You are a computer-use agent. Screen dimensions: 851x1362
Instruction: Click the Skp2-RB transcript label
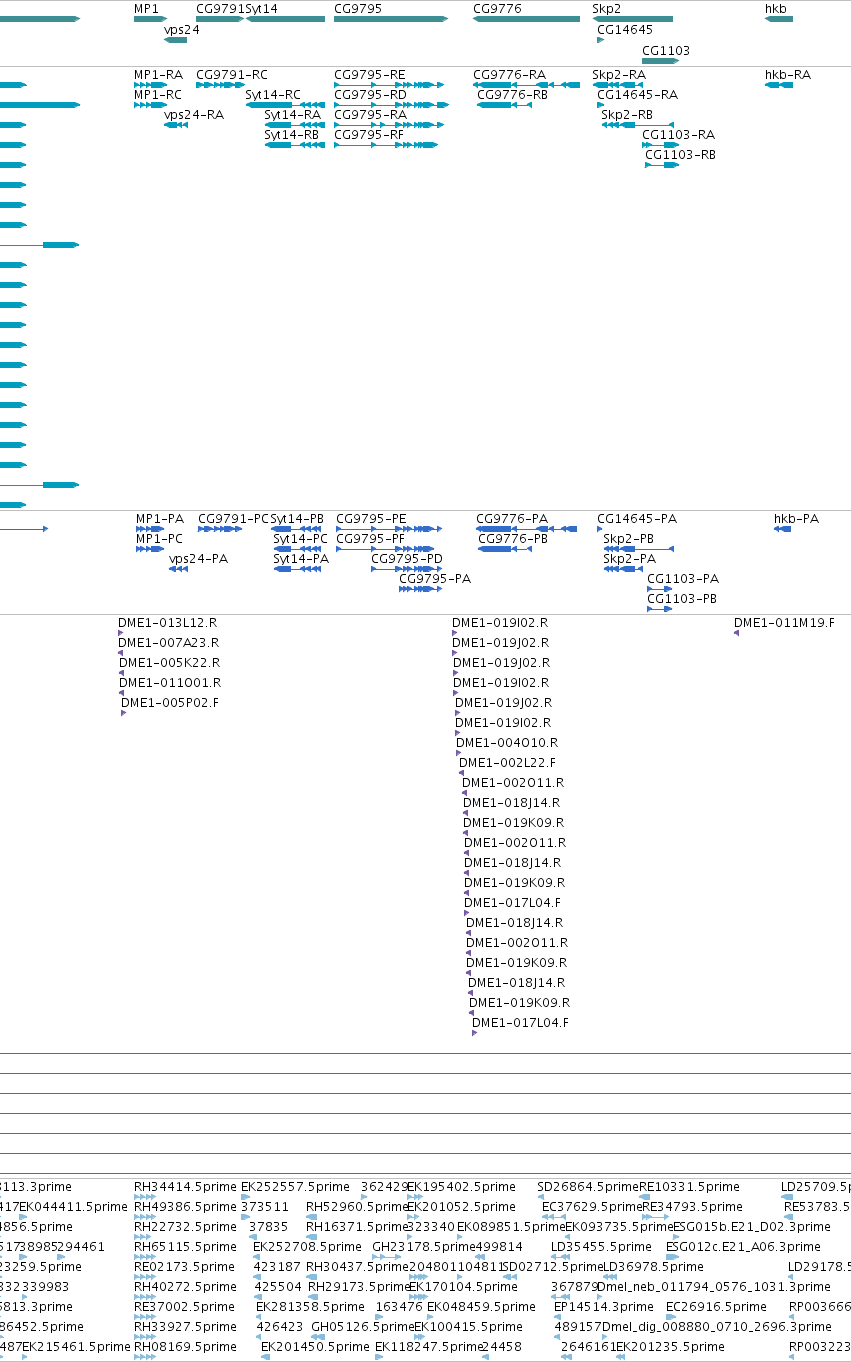point(627,114)
